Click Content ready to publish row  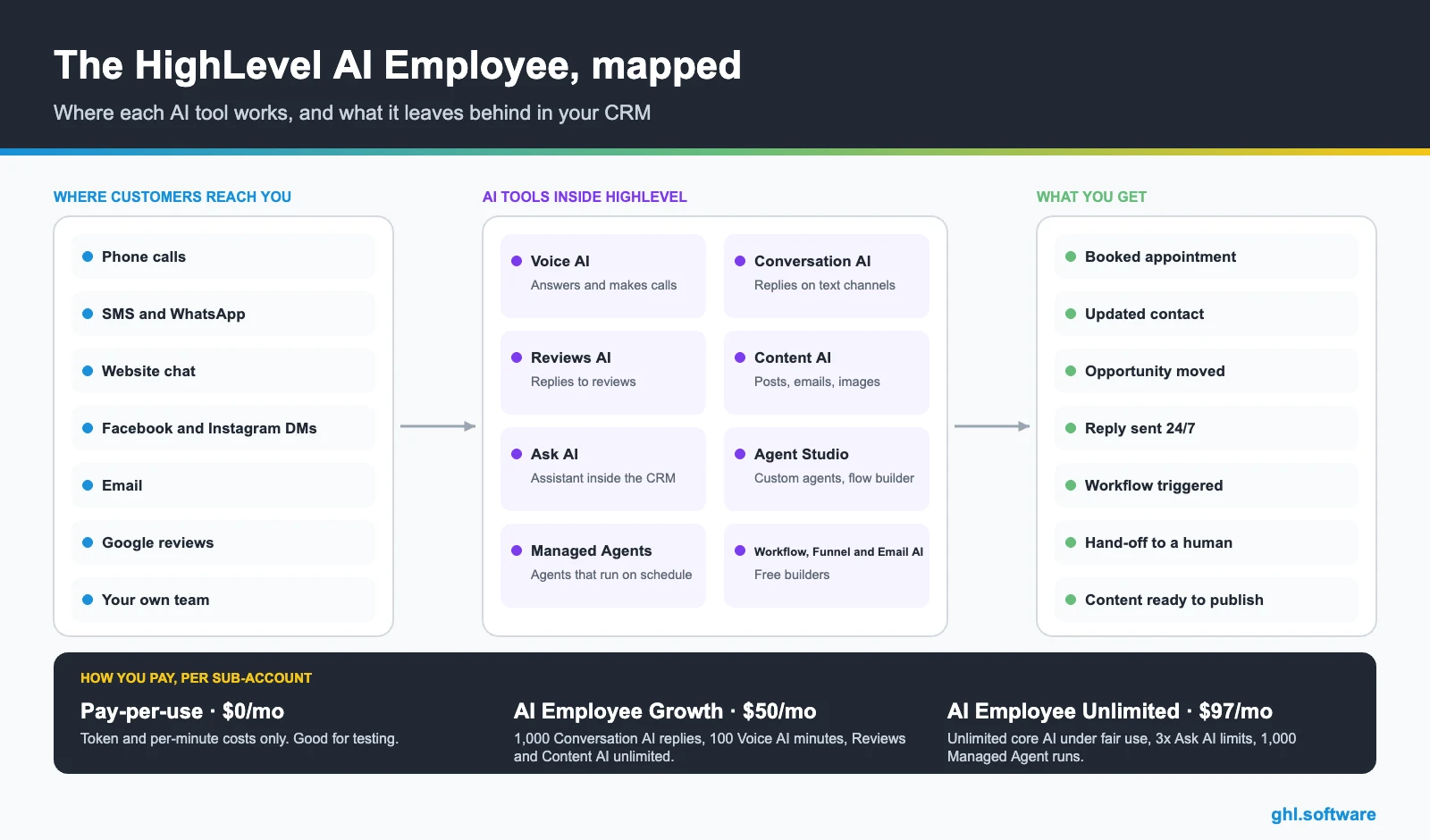point(1207,600)
